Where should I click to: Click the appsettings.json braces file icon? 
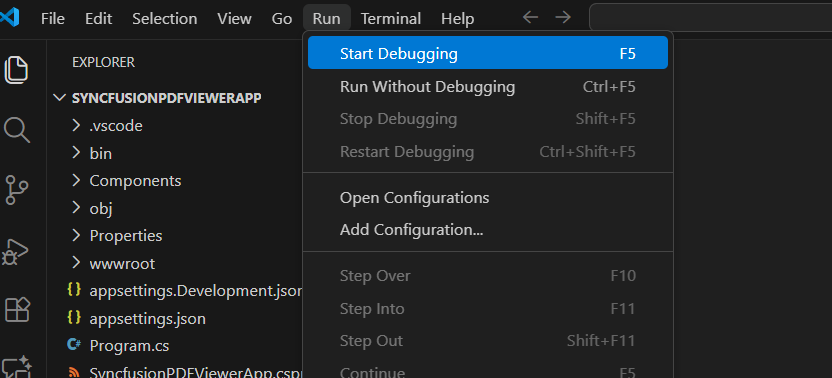click(x=74, y=317)
